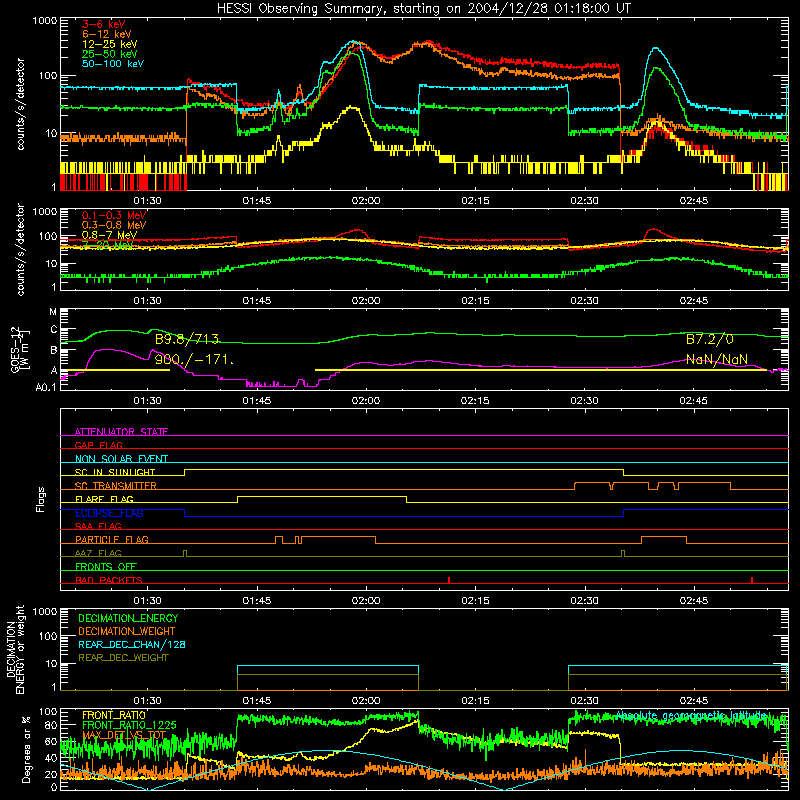Click the DECIMATION_WEIGHT legend label

click(x=127, y=631)
